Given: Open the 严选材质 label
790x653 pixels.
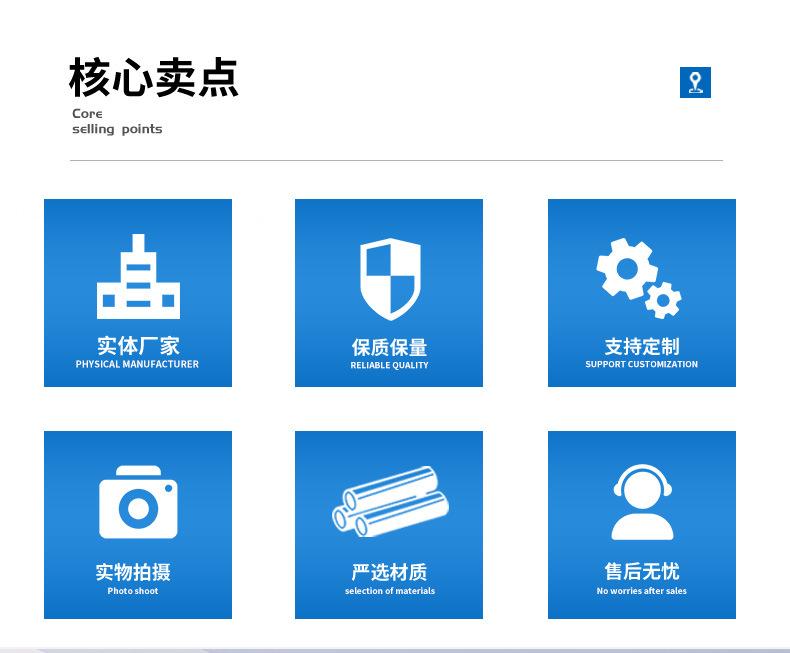Looking at the screenshot, I should coord(389,572).
